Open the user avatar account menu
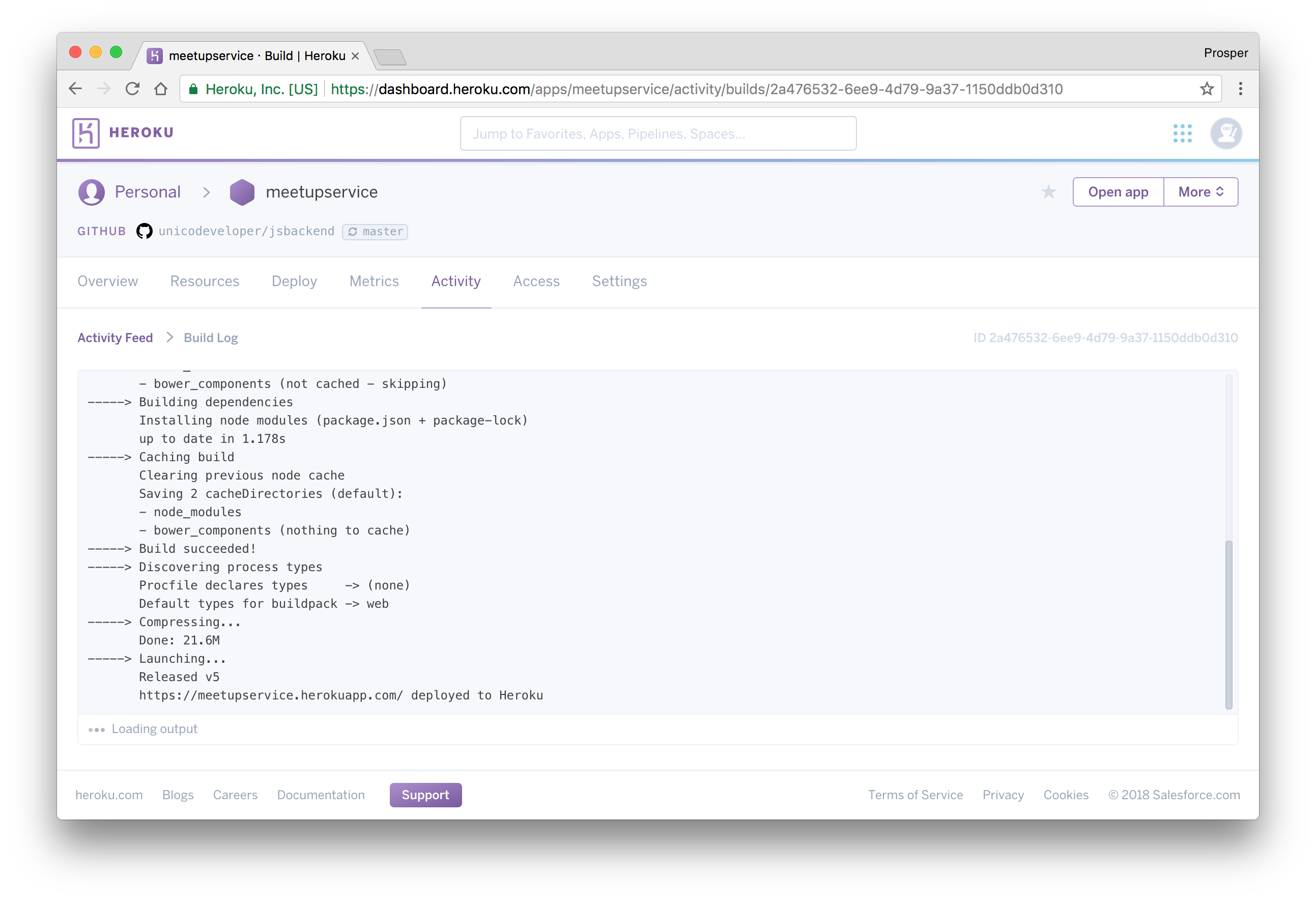1316x901 pixels. click(x=1225, y=134)
